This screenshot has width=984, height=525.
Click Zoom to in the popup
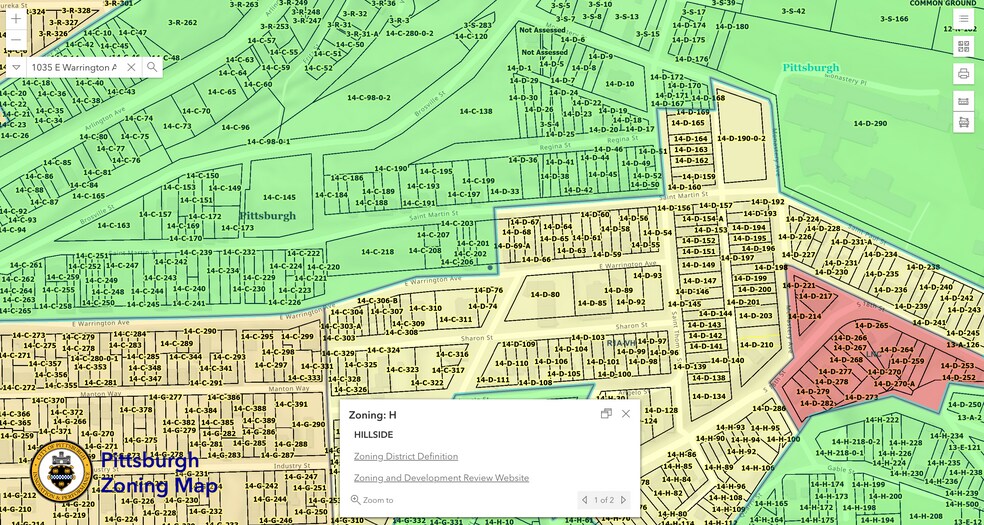coord(372,500)
